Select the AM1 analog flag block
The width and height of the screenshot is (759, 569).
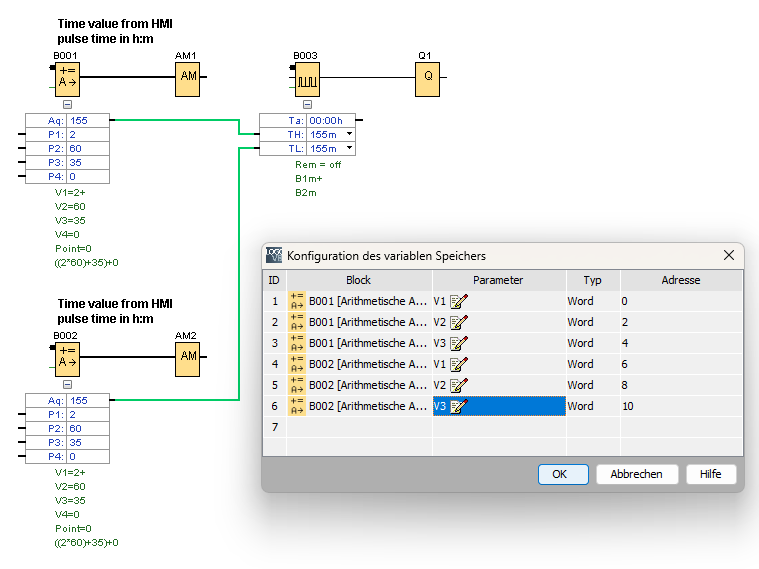click(x=188, y=77)
